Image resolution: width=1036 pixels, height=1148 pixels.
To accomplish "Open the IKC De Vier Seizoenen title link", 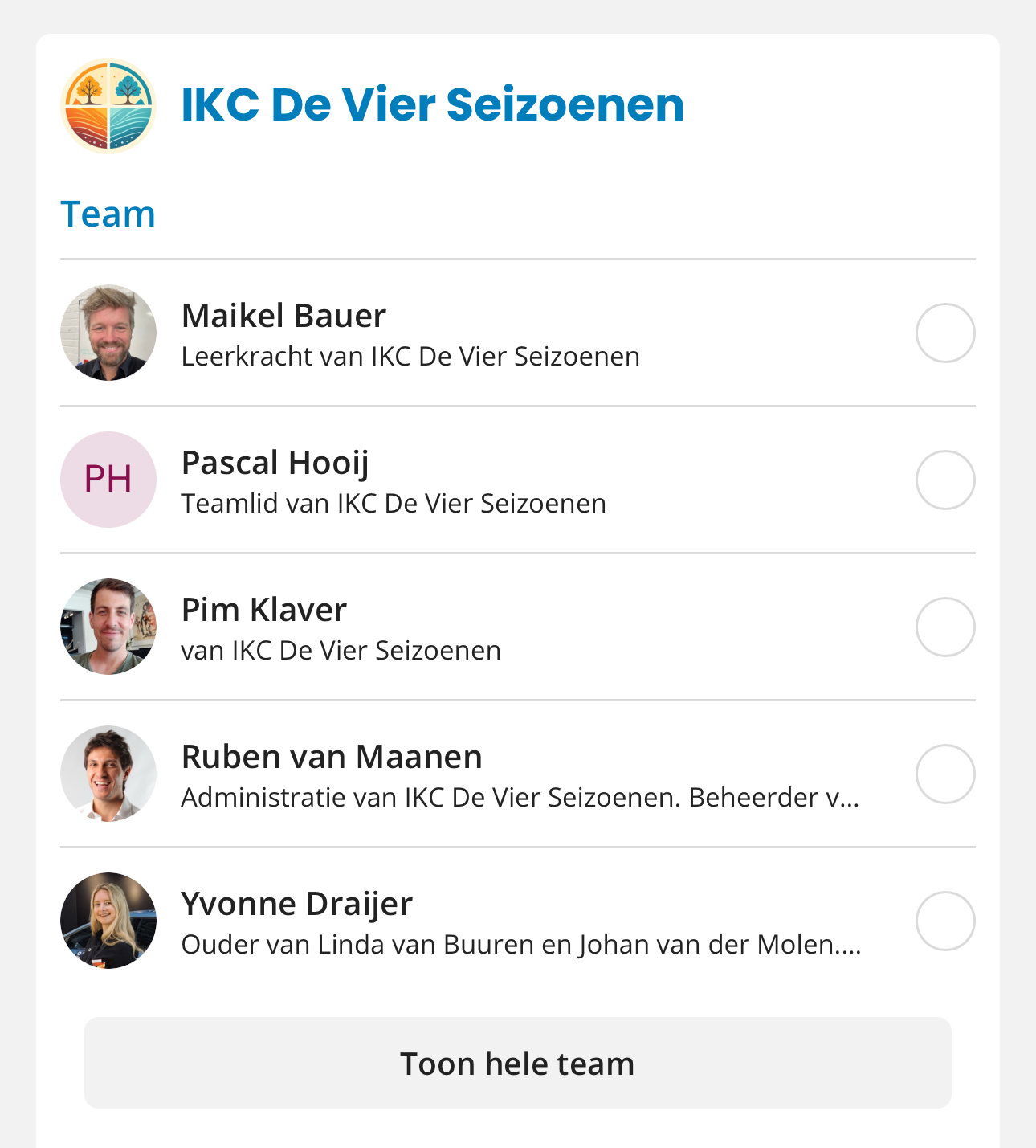I will [x=433, y=104].
